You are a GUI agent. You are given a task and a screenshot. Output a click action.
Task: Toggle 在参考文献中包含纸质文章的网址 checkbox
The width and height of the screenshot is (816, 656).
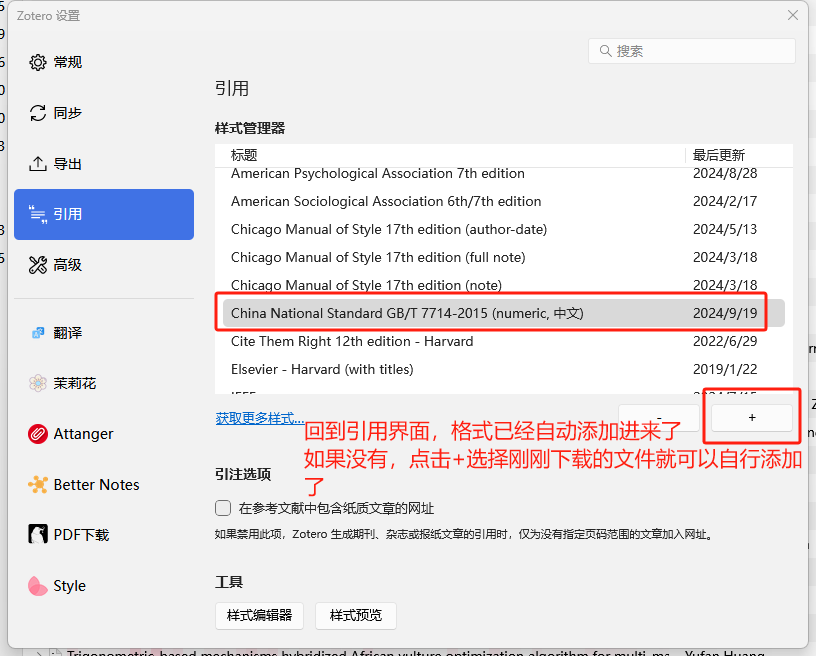click(x=223, y=508)
